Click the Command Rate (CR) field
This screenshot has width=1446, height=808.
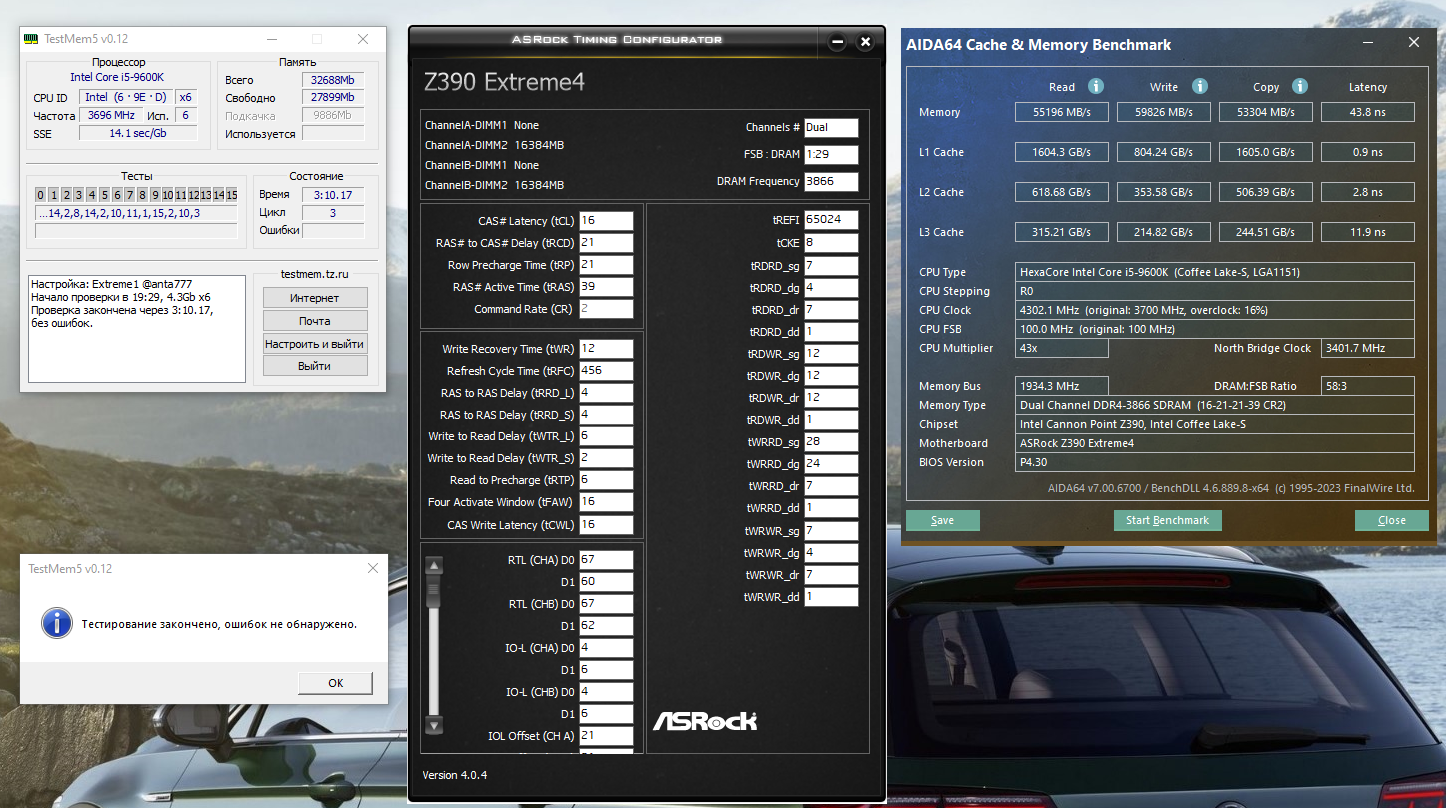(606, 309)
